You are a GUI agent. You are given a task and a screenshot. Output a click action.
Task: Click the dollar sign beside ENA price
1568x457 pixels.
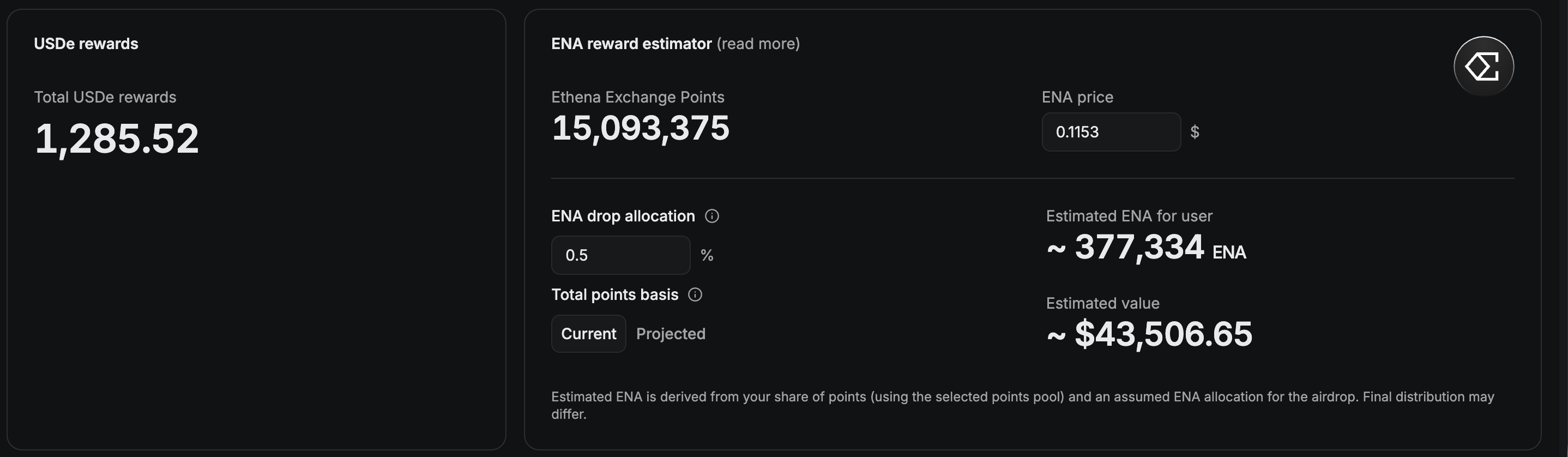pos(1194,132)
